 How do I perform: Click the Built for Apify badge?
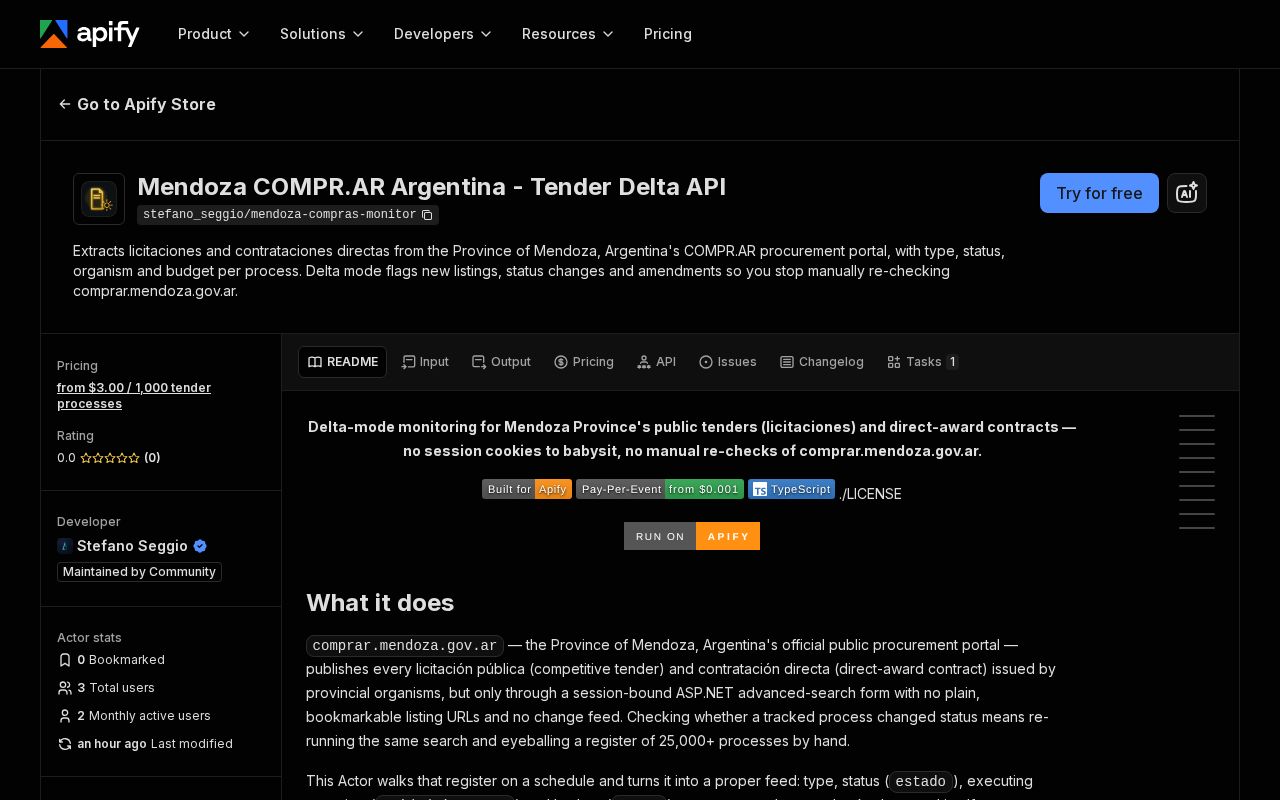pos(527,489)
